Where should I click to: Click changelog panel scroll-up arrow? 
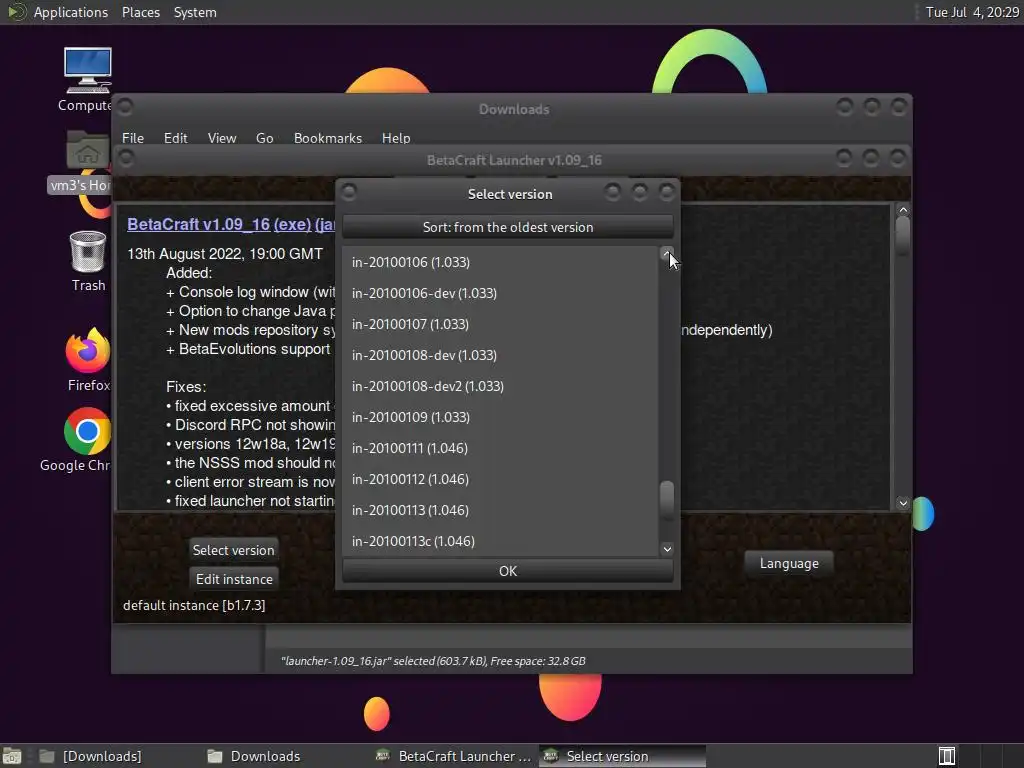(x=903, y=210)
